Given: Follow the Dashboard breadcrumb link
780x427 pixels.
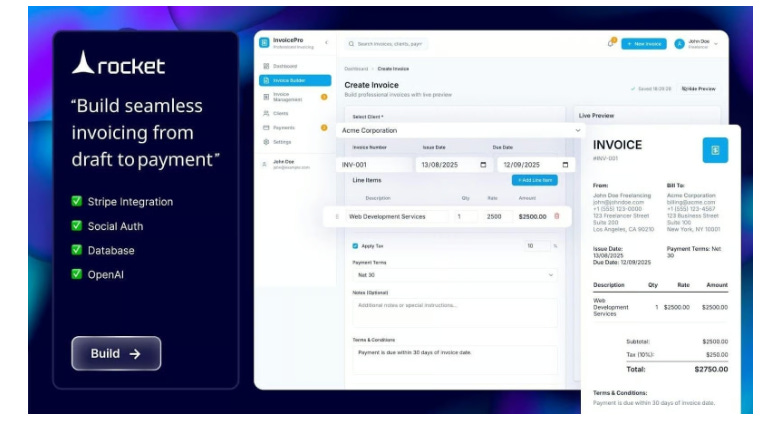Looking at the screenshot, I should (356, 69).
